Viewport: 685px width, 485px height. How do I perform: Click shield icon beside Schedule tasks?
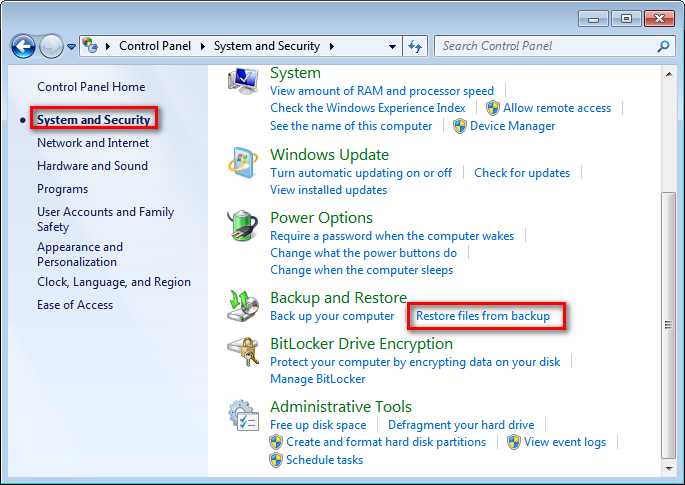tap(276, 460)
